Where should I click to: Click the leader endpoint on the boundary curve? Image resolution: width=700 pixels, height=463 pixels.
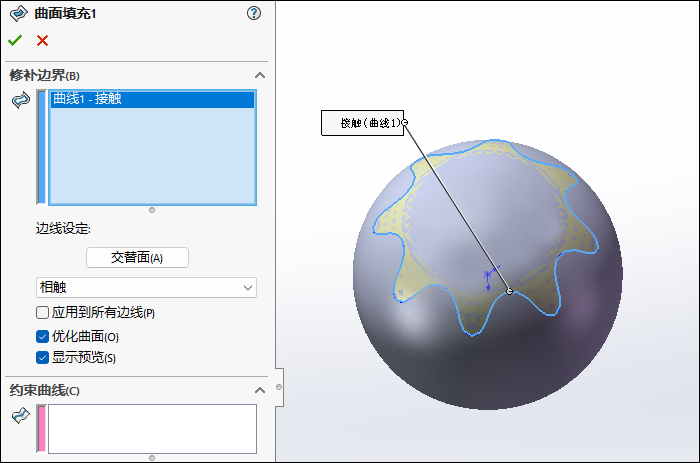510,292
